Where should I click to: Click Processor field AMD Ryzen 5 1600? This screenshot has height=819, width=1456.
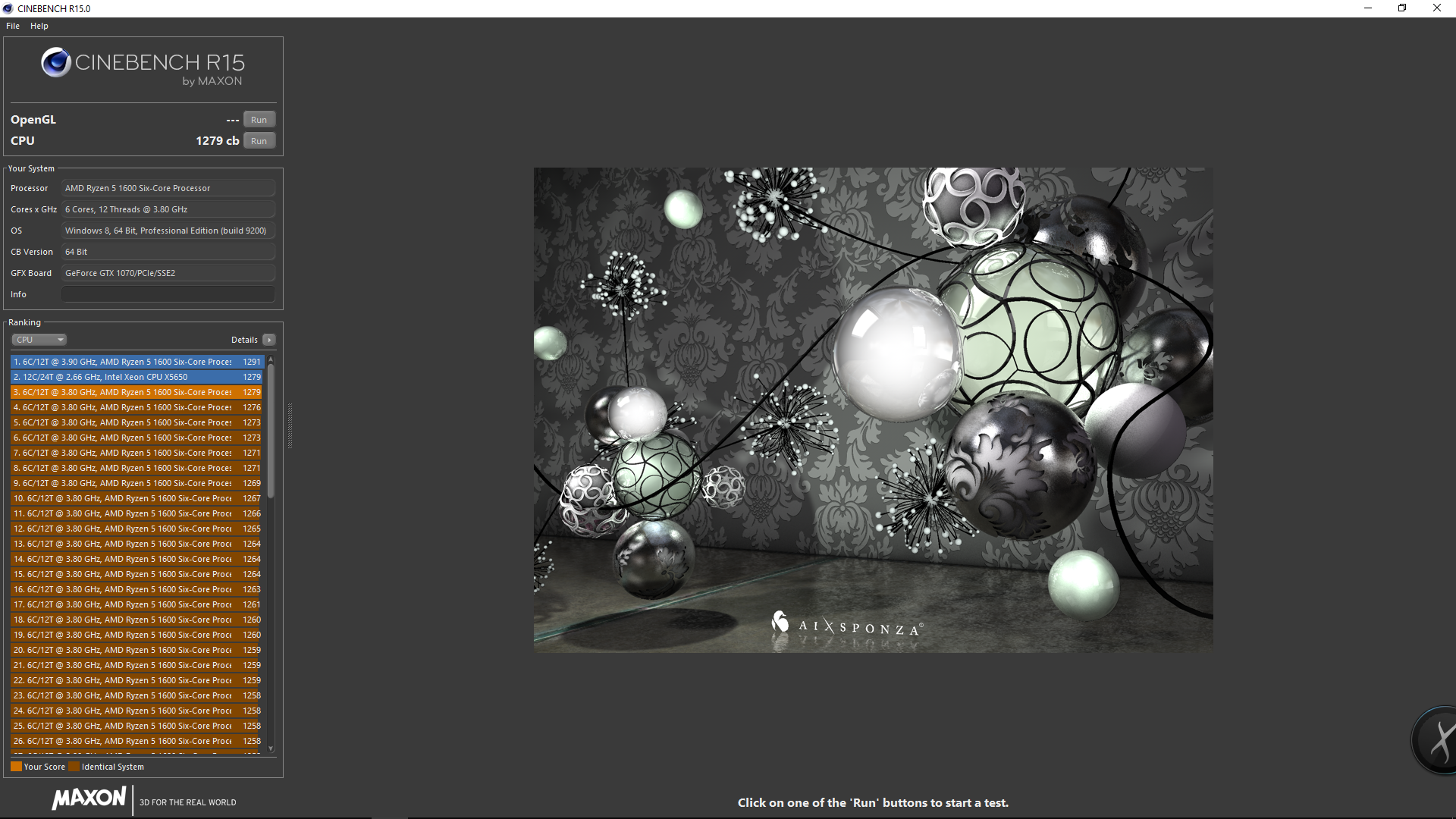coord(168,188)
